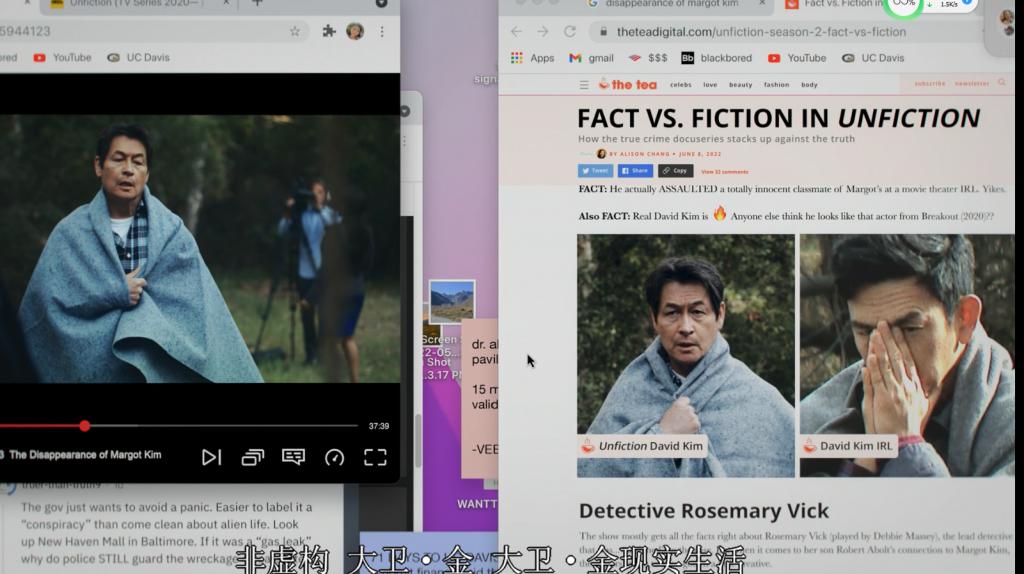The image size is (1024, 574).
Task: Click the newsletter link on the tea header
Action: pos(972,84)
